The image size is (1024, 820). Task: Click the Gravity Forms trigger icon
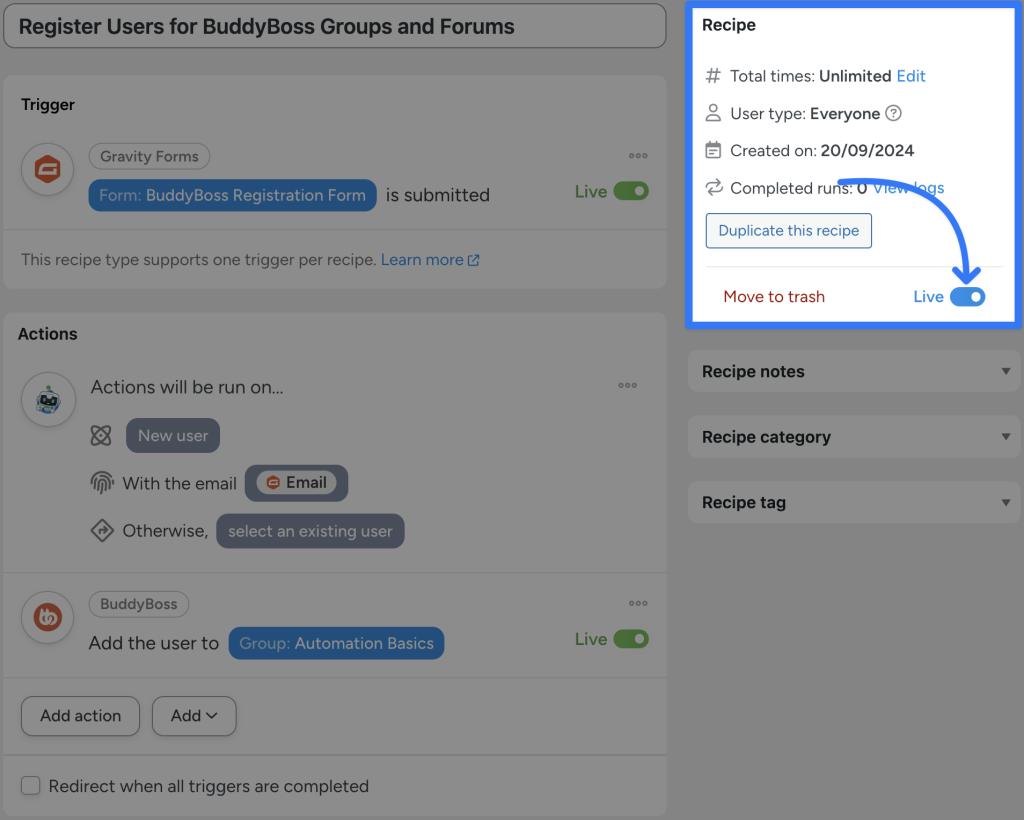click(x=47, y=169)
